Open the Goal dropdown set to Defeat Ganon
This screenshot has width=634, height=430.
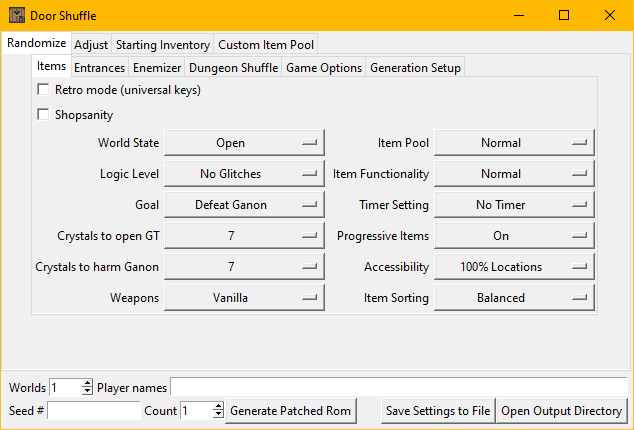click(244, 205)
